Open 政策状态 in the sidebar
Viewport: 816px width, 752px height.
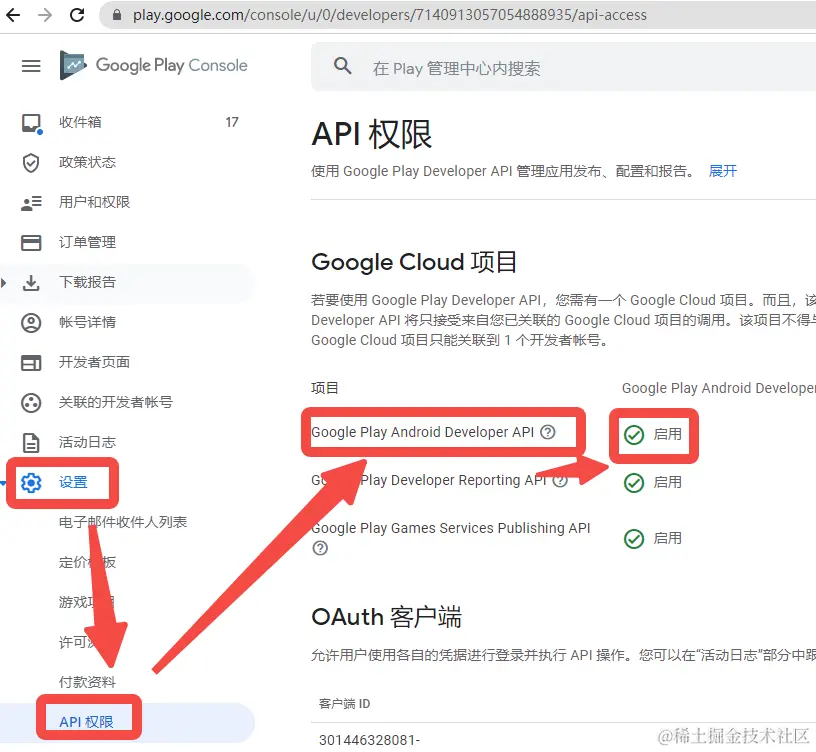coord(87,162)
